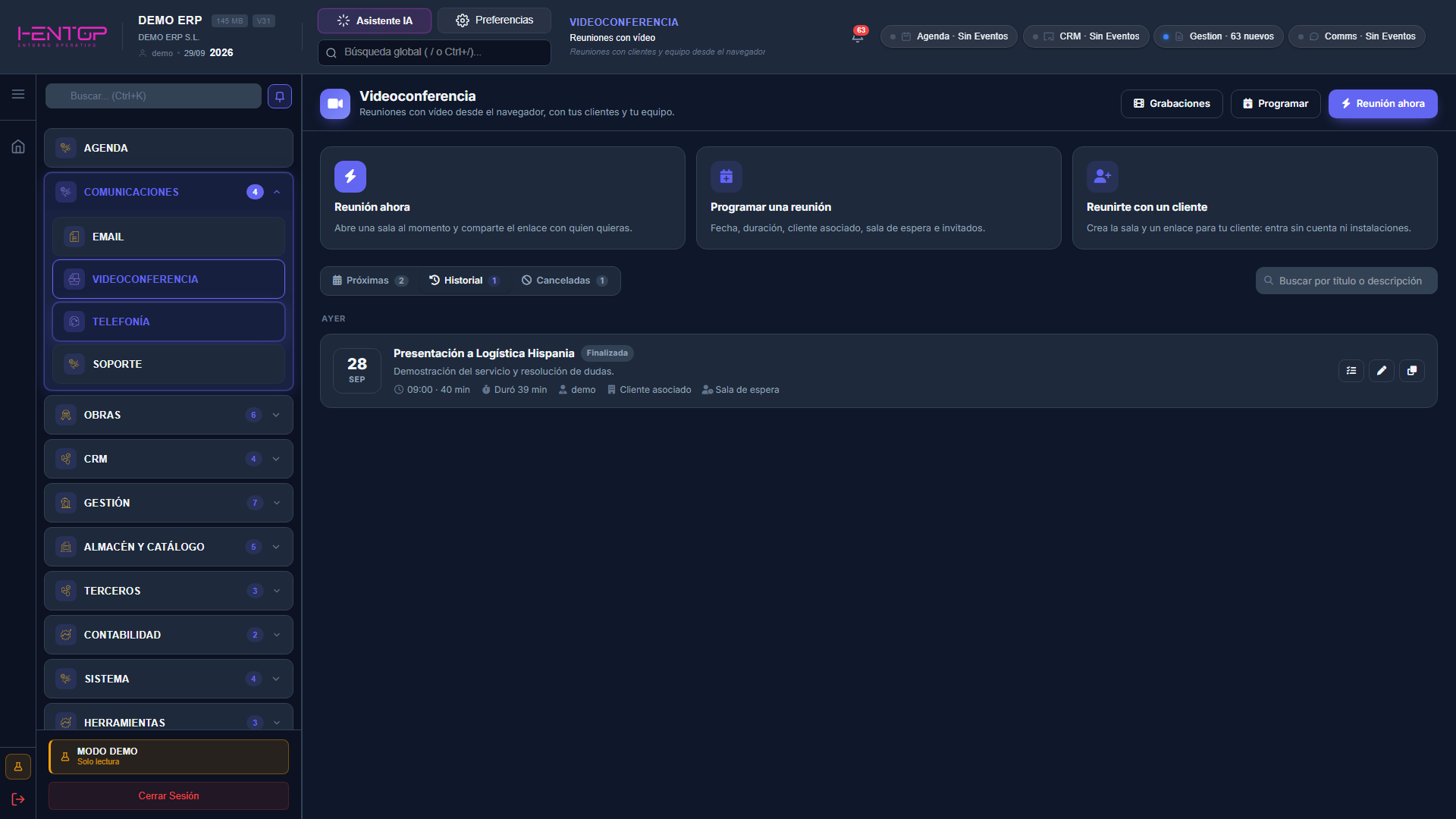The width and height of the screenshot is (1456, 819).
Task: Click the Agenda module icon in sidebar
Action: [x=66, y=148]
